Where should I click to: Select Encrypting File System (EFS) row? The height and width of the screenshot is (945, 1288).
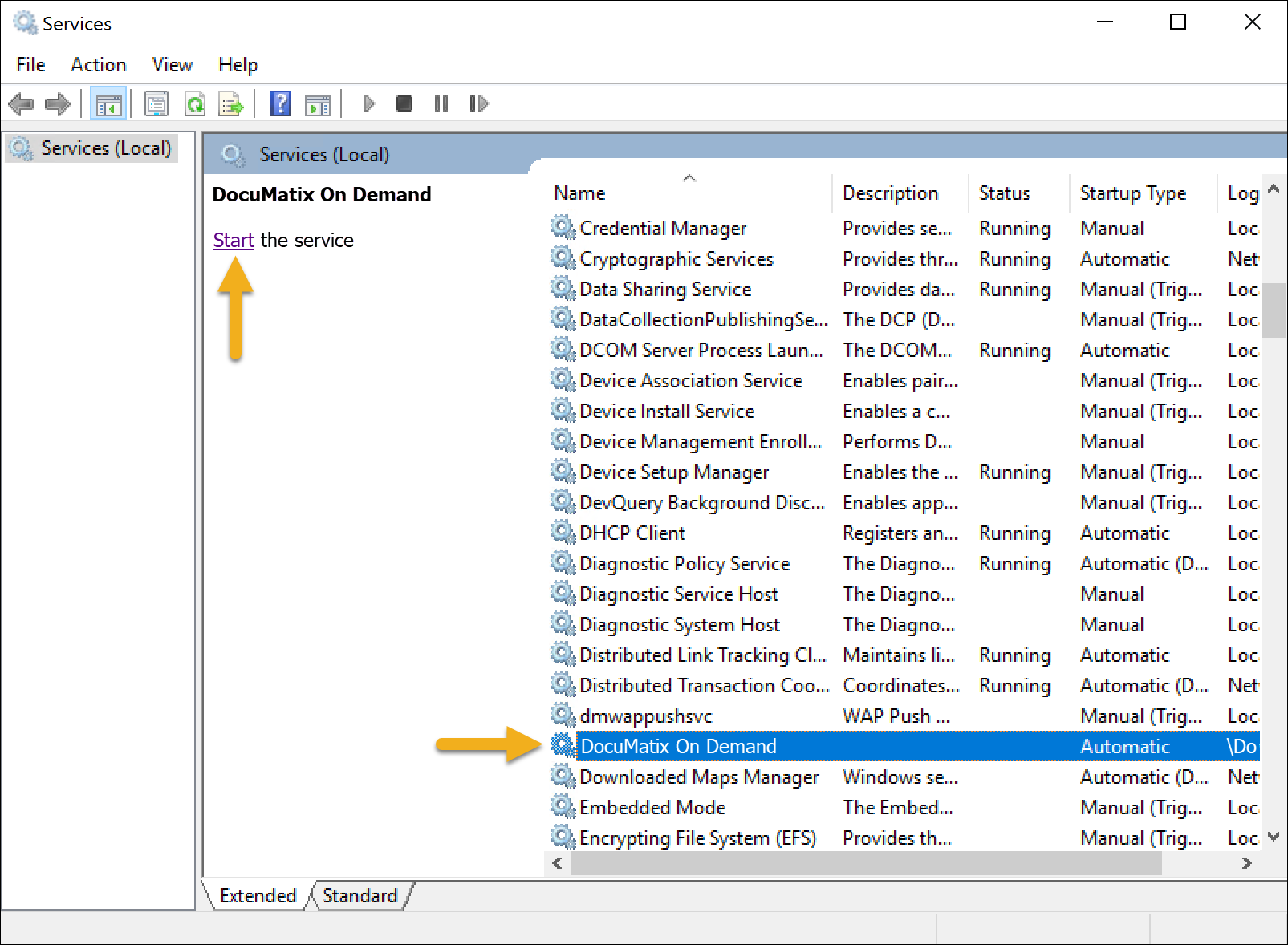(904, 838)
